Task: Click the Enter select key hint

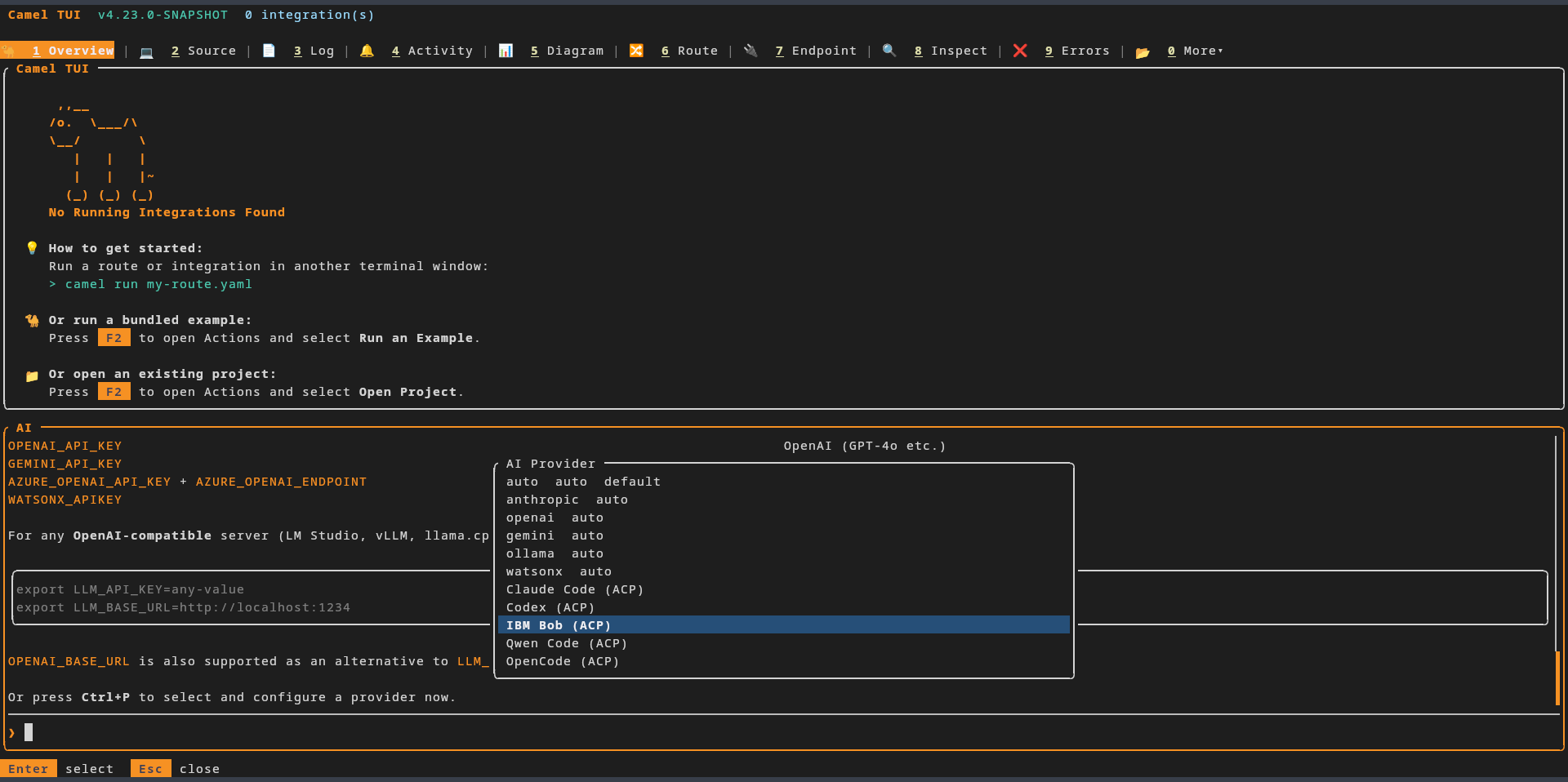Action: [57, 769]
